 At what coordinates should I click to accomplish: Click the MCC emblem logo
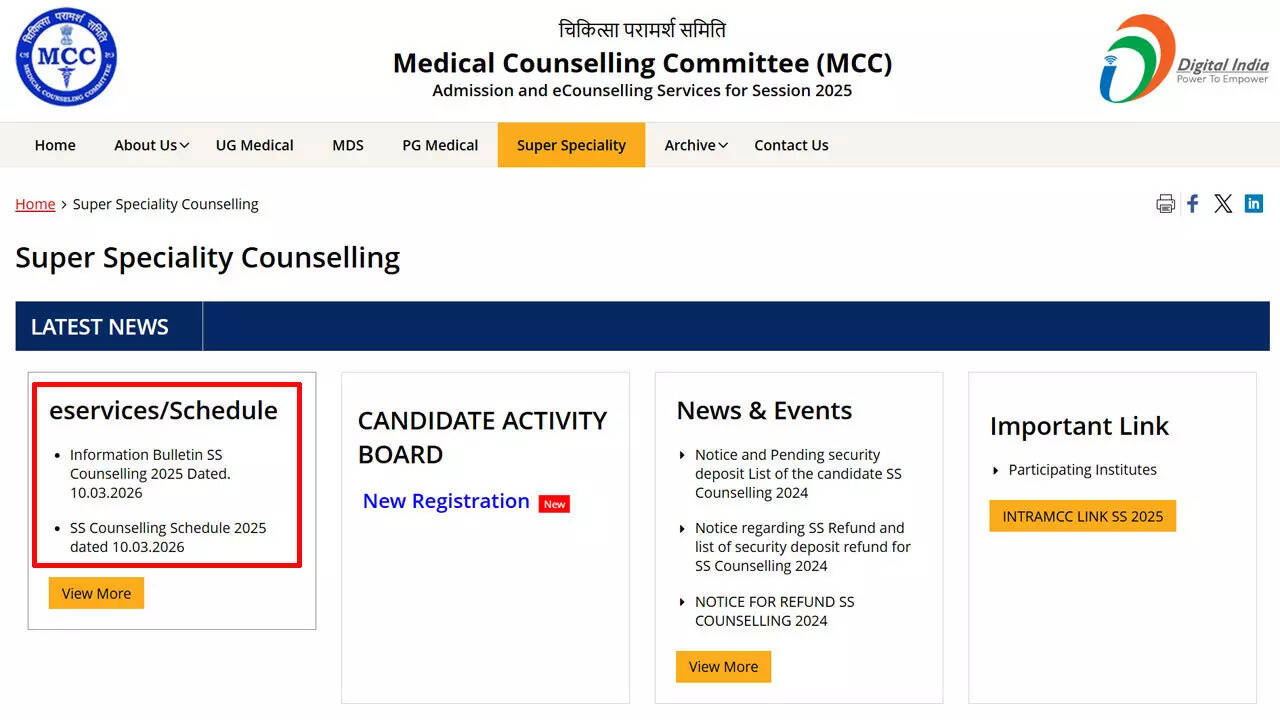pos(65,57)
